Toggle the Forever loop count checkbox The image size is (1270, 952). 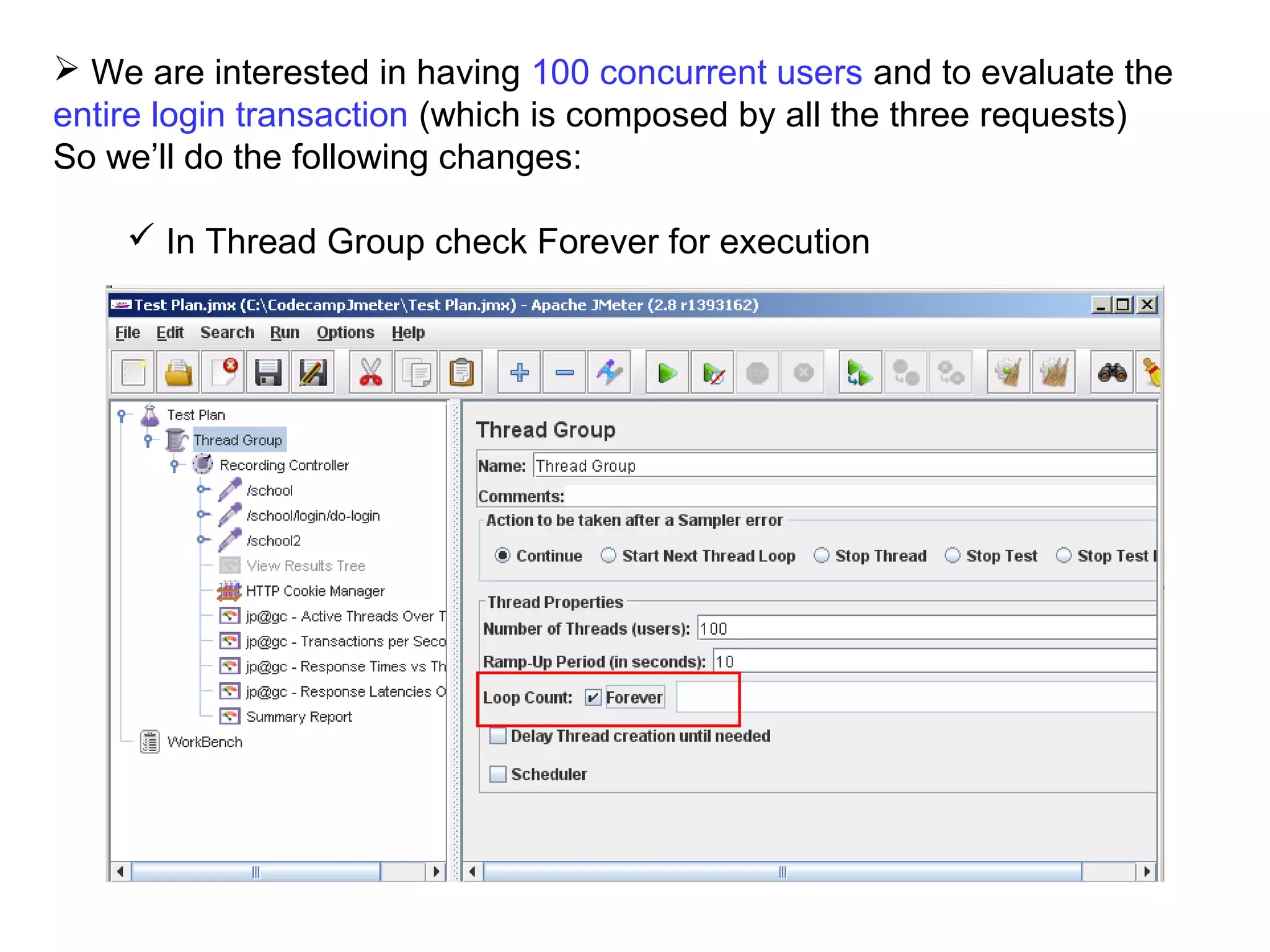(x=593, y=698)
